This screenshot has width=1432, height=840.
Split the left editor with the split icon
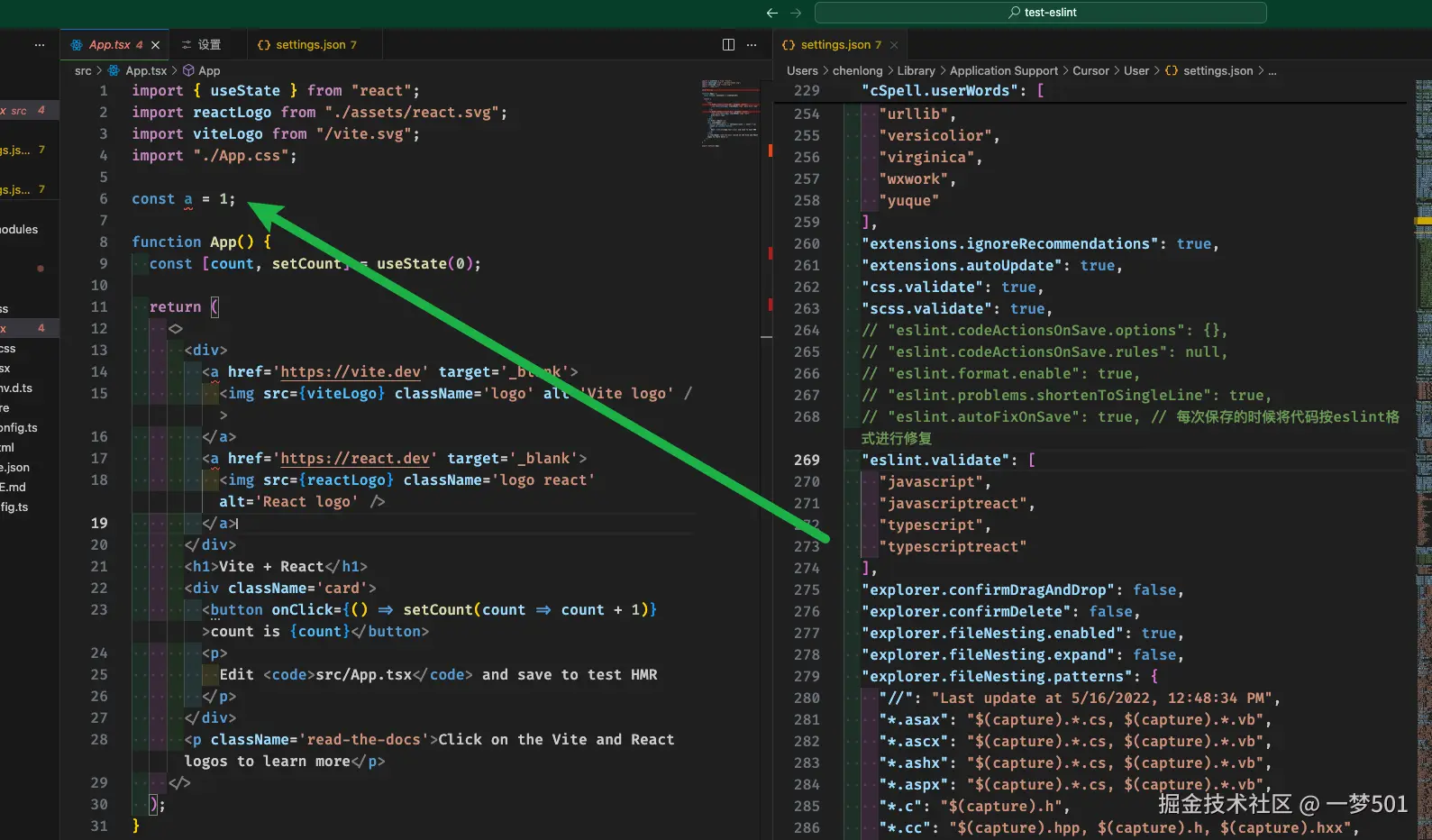[x=728, y=45]
